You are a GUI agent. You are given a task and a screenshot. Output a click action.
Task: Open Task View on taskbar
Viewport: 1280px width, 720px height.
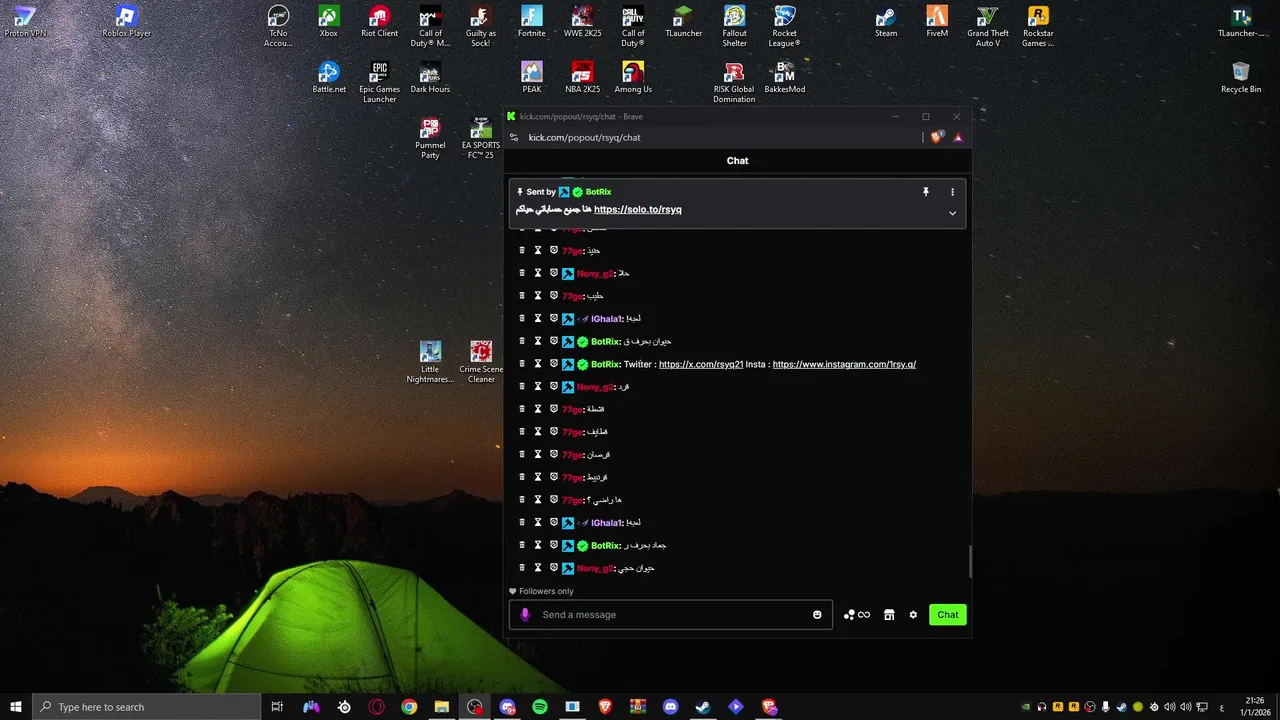277,707
